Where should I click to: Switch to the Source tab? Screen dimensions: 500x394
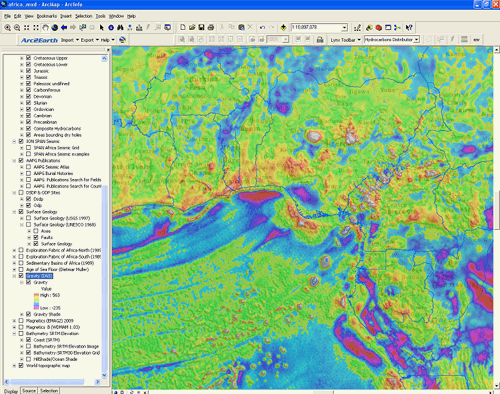[x=29, y=391]
